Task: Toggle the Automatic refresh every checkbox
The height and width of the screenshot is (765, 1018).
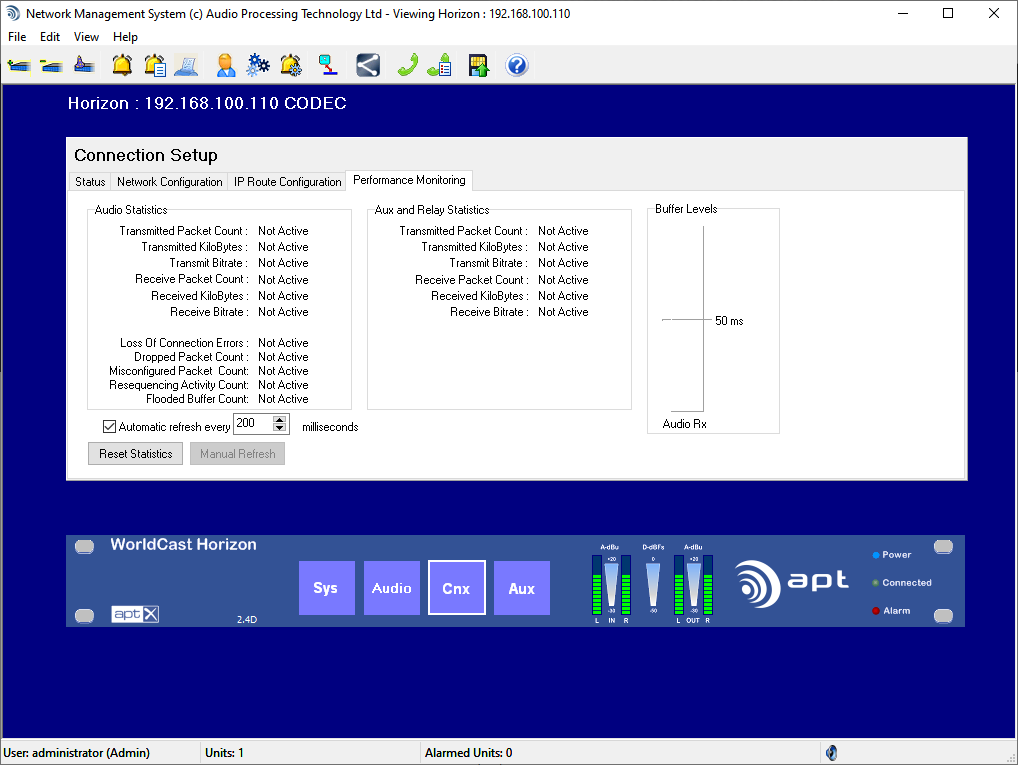Action: coord(109,427)
